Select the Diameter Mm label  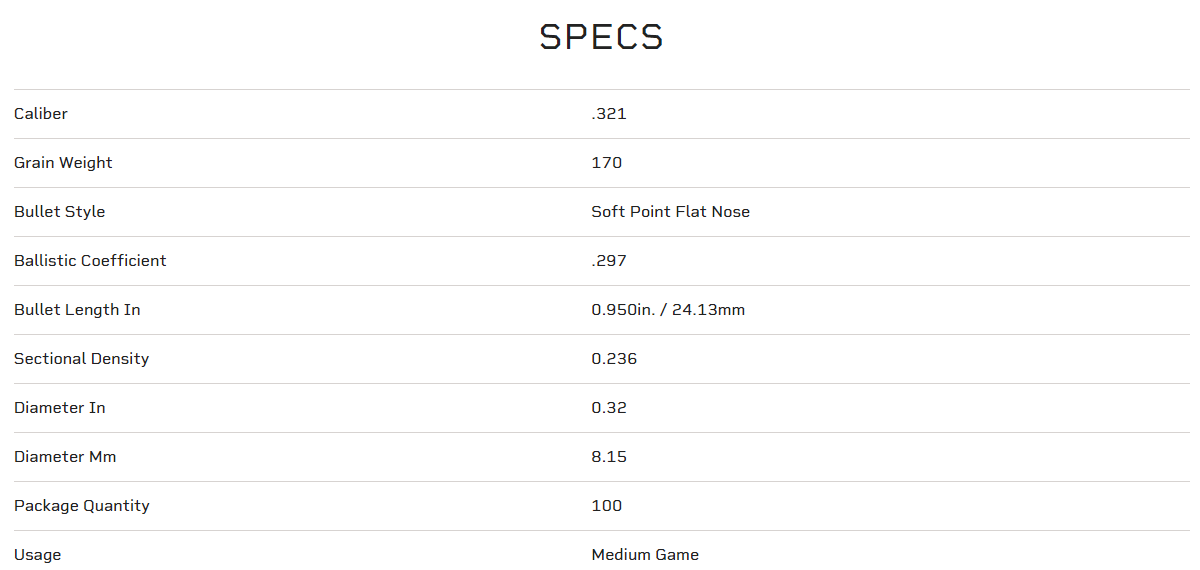click(x=65, y=457)
